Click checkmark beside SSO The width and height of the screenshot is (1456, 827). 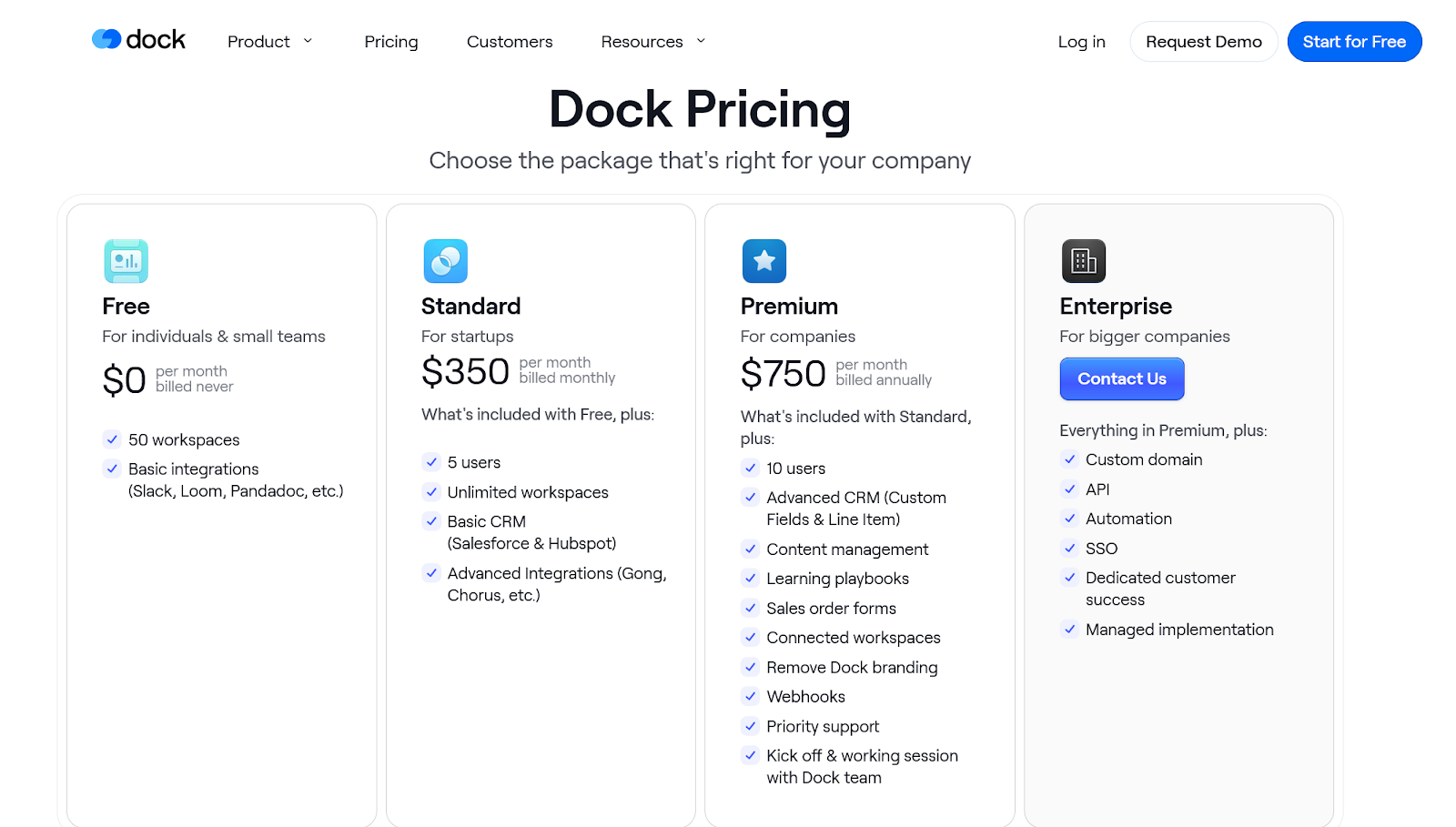(1070, 548)
